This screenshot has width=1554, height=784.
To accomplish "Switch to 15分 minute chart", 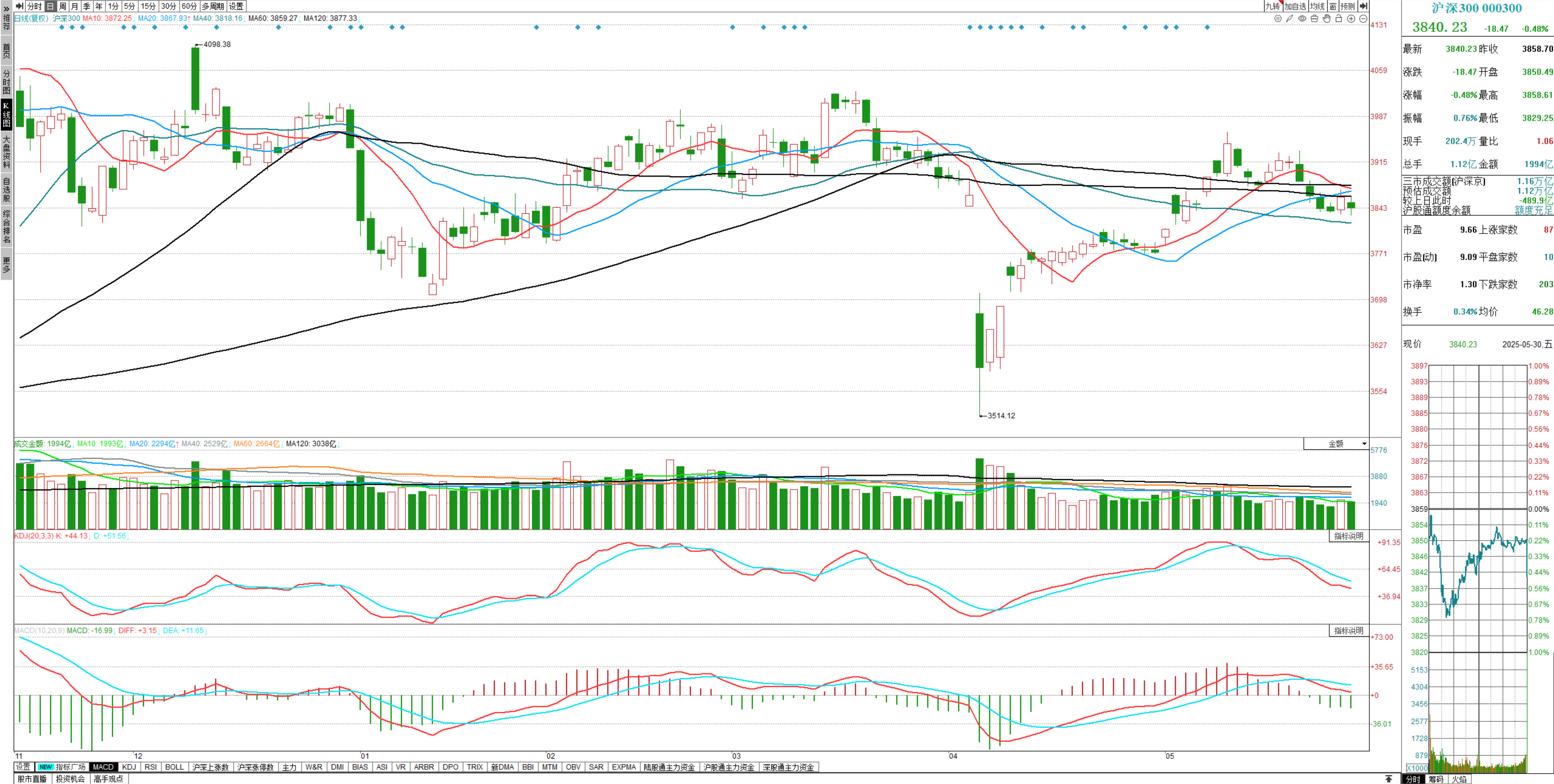I will click(149, 6).
